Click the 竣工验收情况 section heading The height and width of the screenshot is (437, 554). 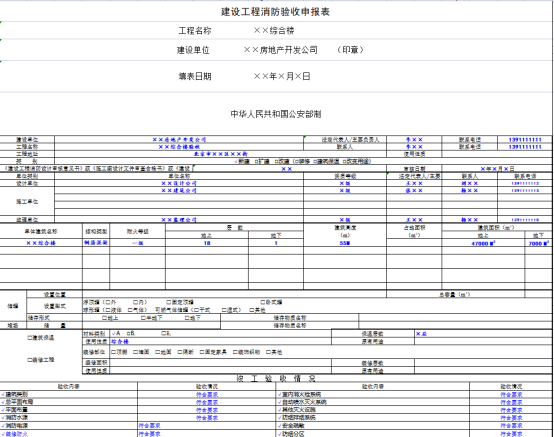[276, 378]
